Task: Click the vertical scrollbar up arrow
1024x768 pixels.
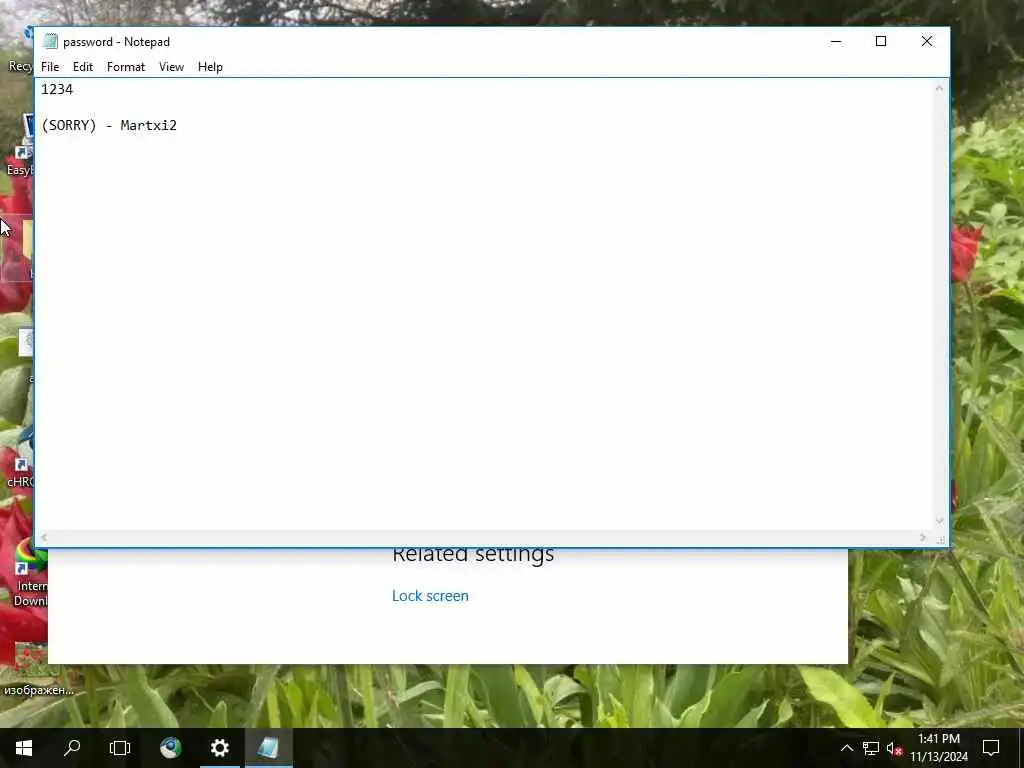Action: click(939, 88)
